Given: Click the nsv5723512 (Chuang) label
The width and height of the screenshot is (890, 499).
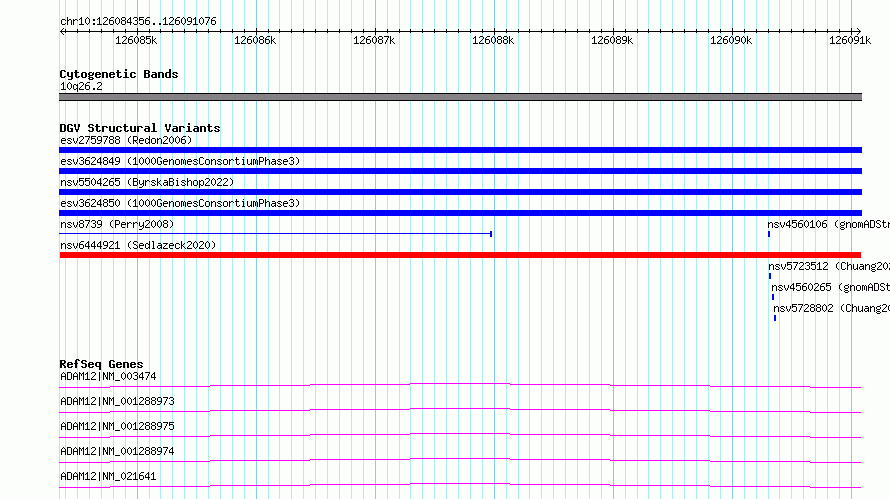Looking at the screenshot, I should (x=829, y=266).
